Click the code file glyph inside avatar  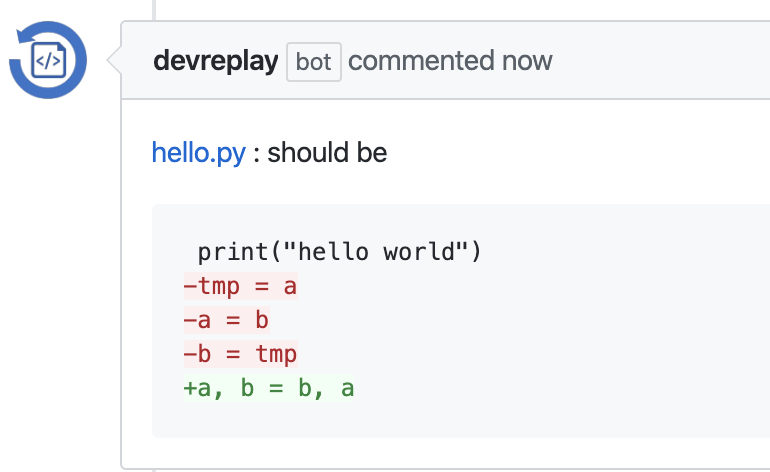point(48,61)
